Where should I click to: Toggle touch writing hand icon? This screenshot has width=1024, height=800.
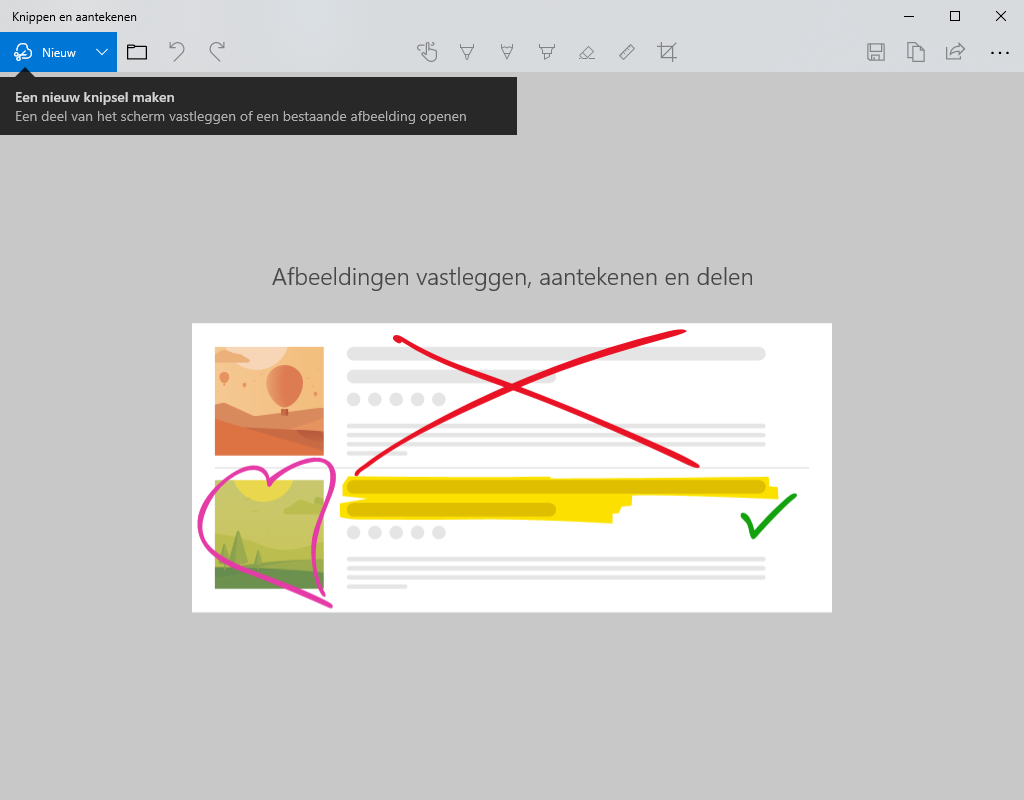pos(427,52)
